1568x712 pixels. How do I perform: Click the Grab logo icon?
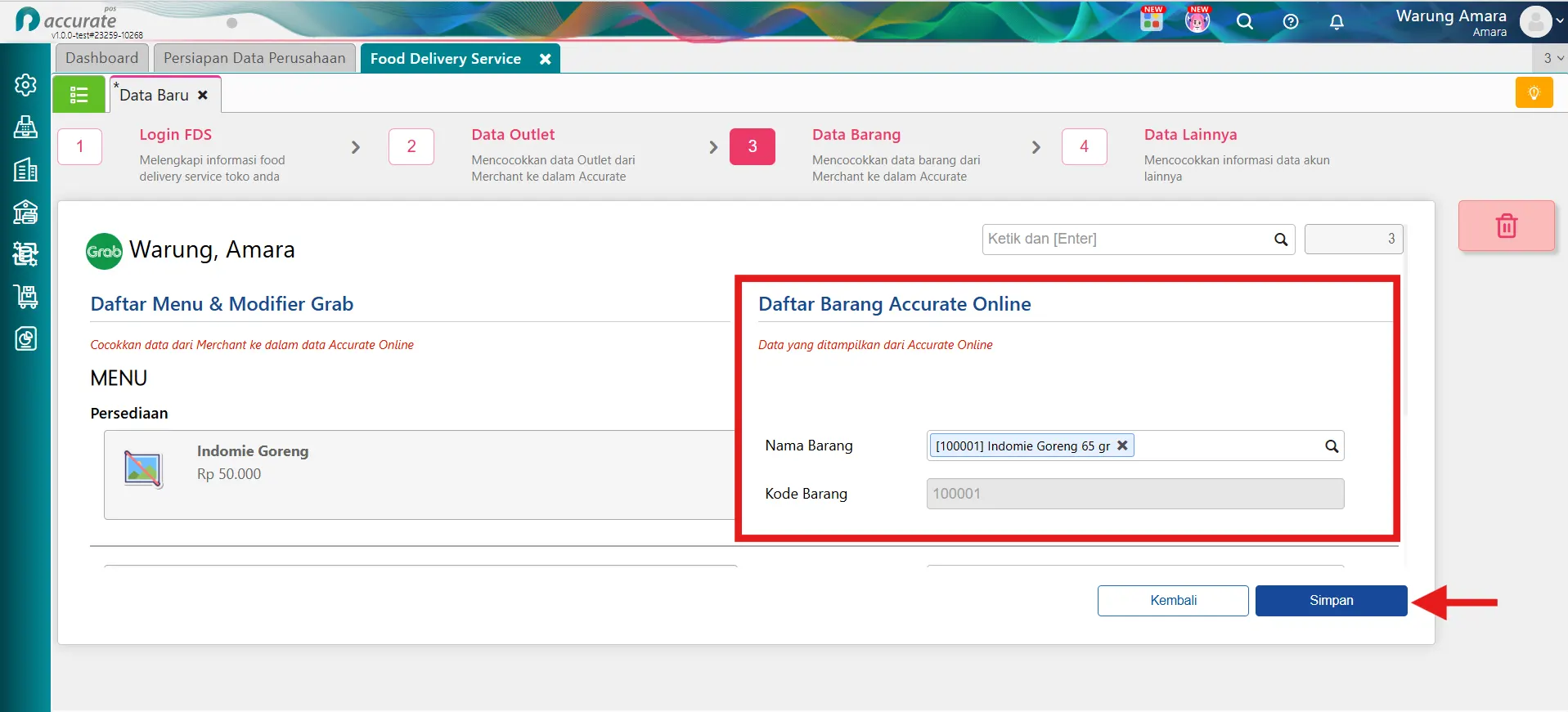tap(104, 251)
